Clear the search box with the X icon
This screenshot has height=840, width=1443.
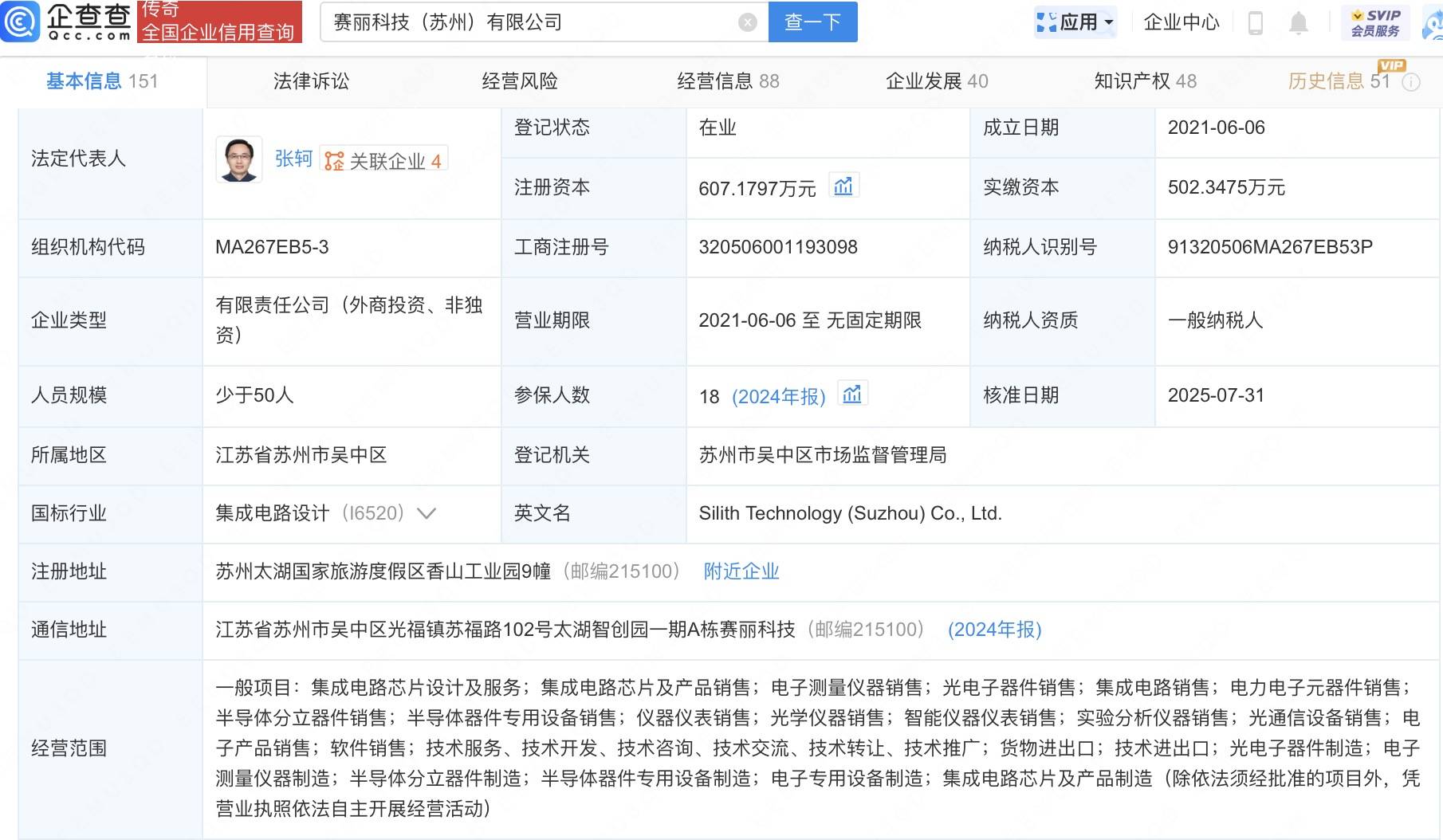click(x=748, y=22)
